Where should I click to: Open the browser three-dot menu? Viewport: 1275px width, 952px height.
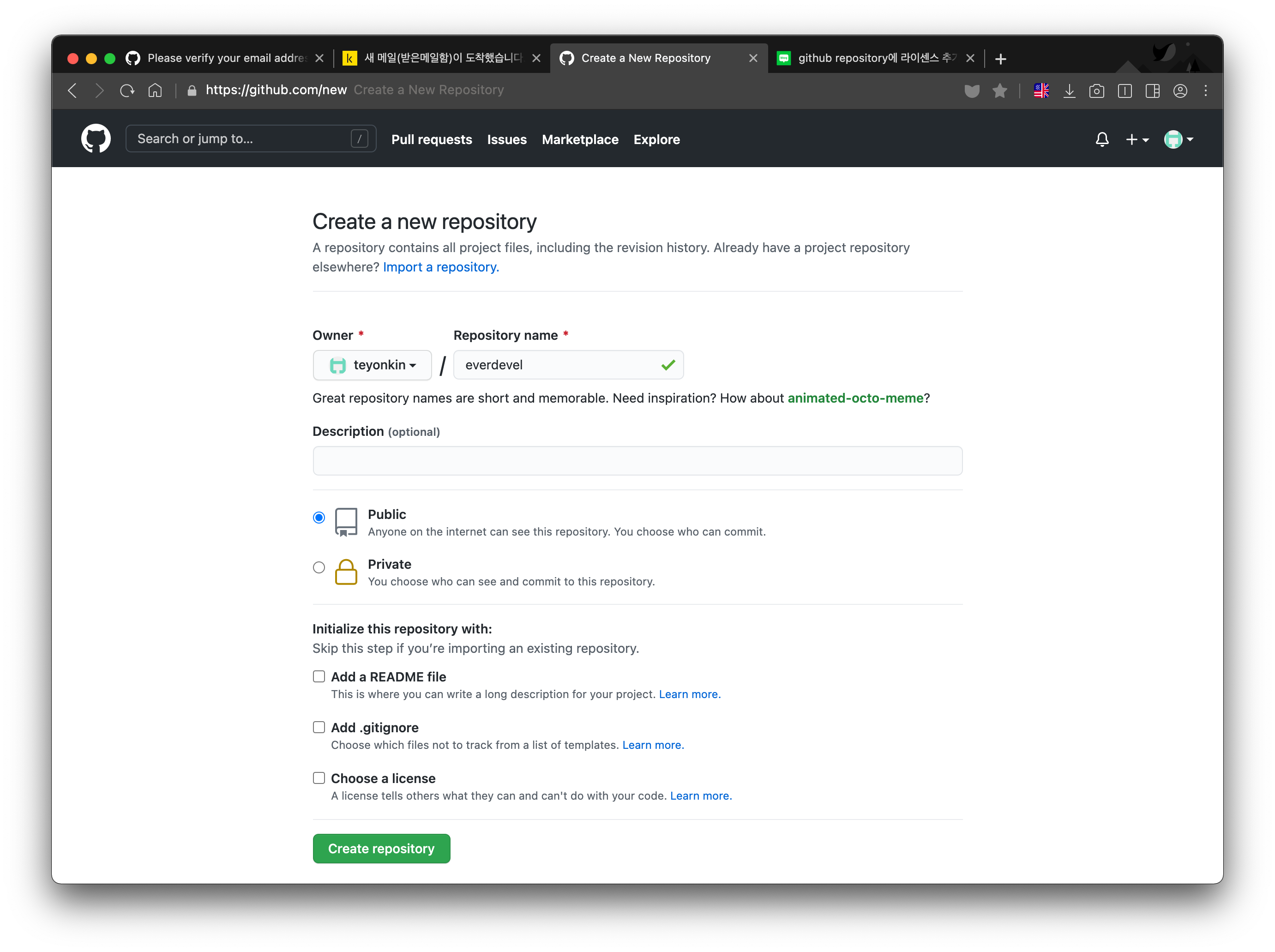(x=1205, y=90)
